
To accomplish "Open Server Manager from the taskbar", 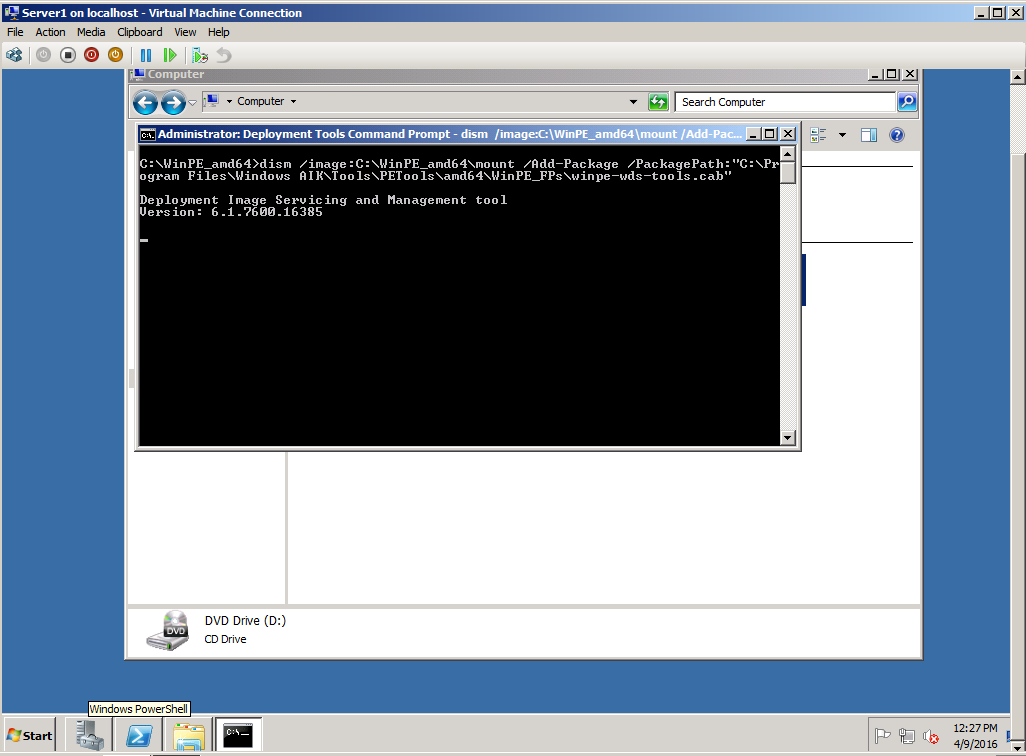I will coord(90,735).
